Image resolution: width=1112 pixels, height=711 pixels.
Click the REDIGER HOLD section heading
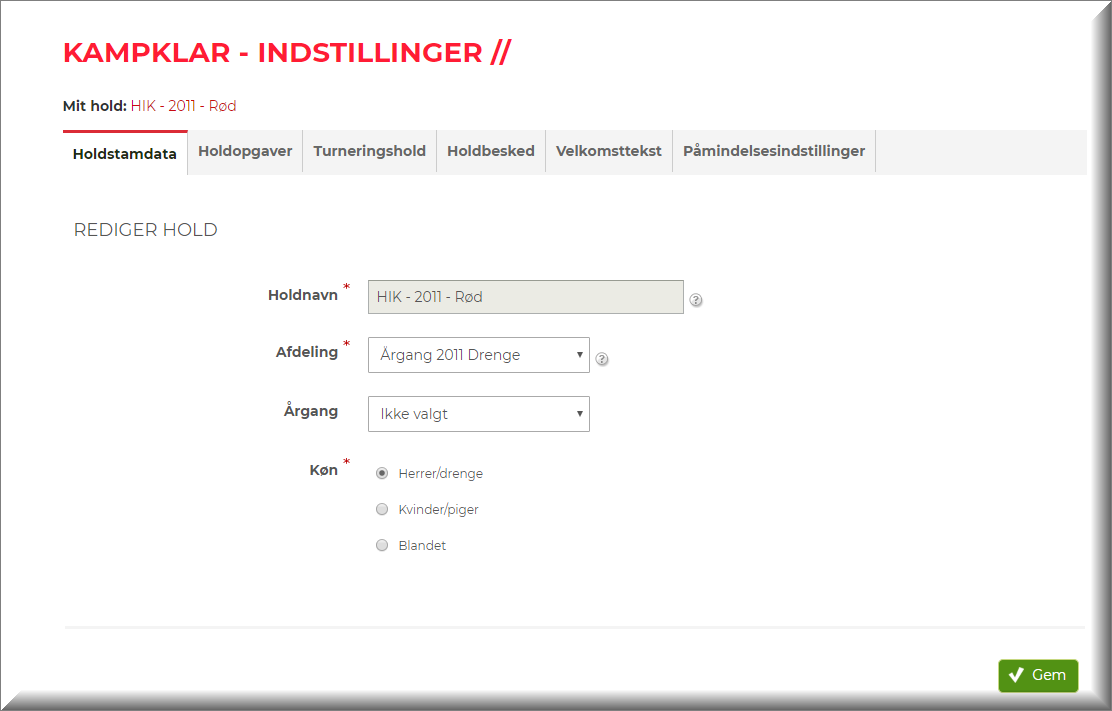tap(146, 230)
